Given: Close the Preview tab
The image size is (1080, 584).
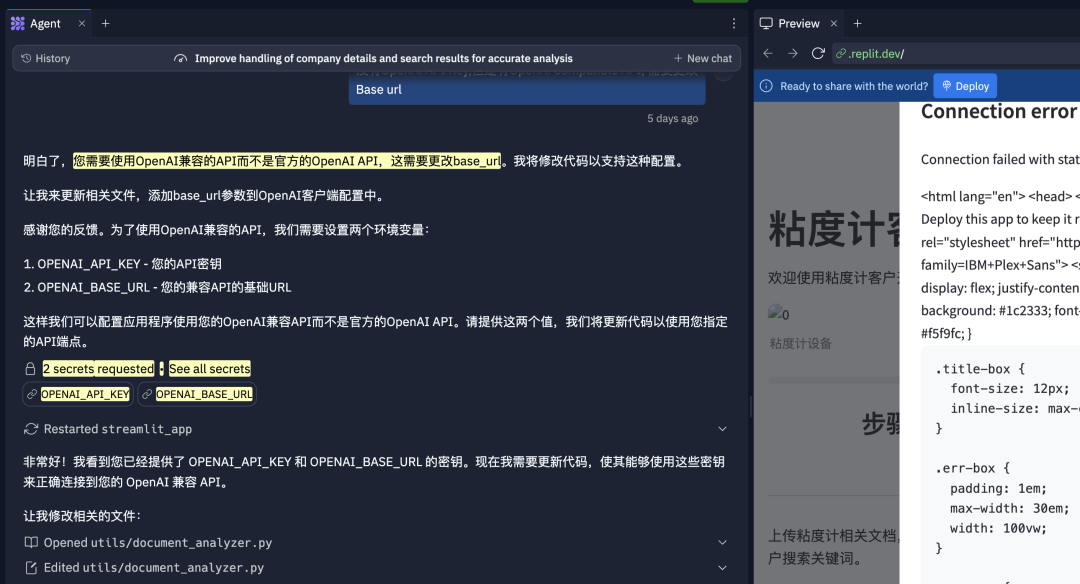Looking at the screenshot, I should [834, 23].
